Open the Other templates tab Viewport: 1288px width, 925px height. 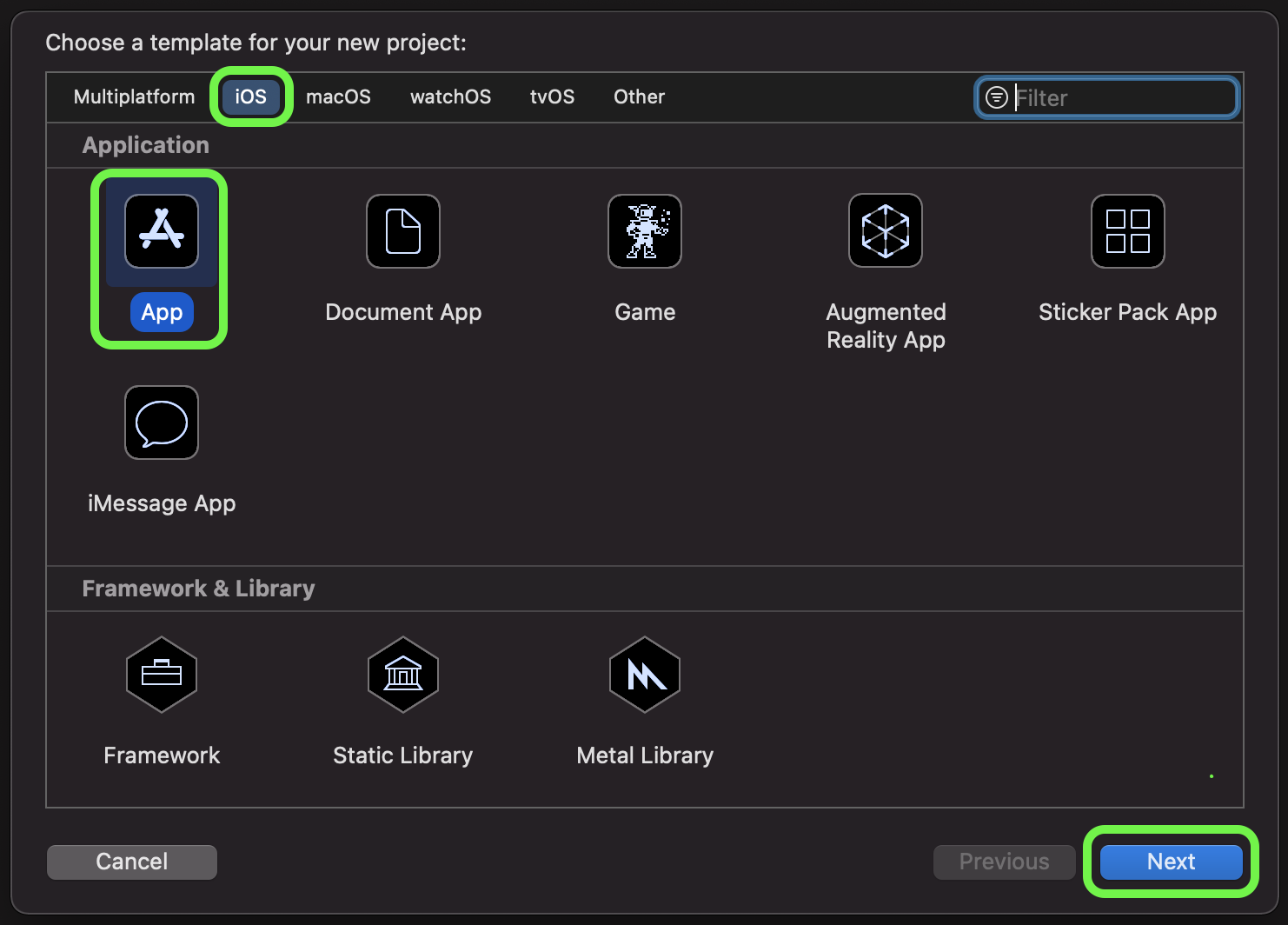[639, 96]
